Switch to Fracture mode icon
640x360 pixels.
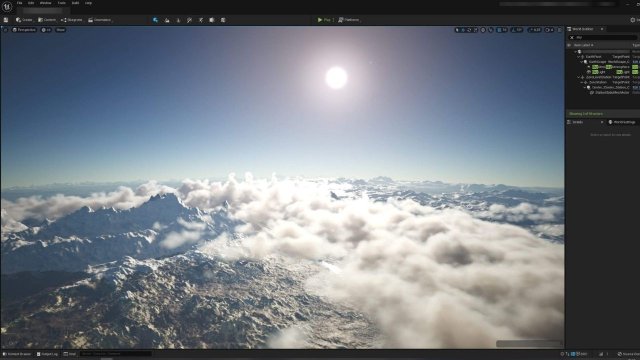tap(212, 20)
